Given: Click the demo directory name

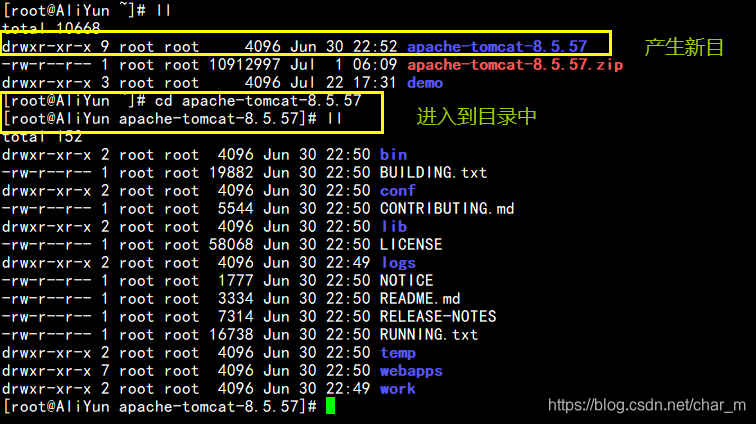Looking at the screenshot, I should click(425, 83).
